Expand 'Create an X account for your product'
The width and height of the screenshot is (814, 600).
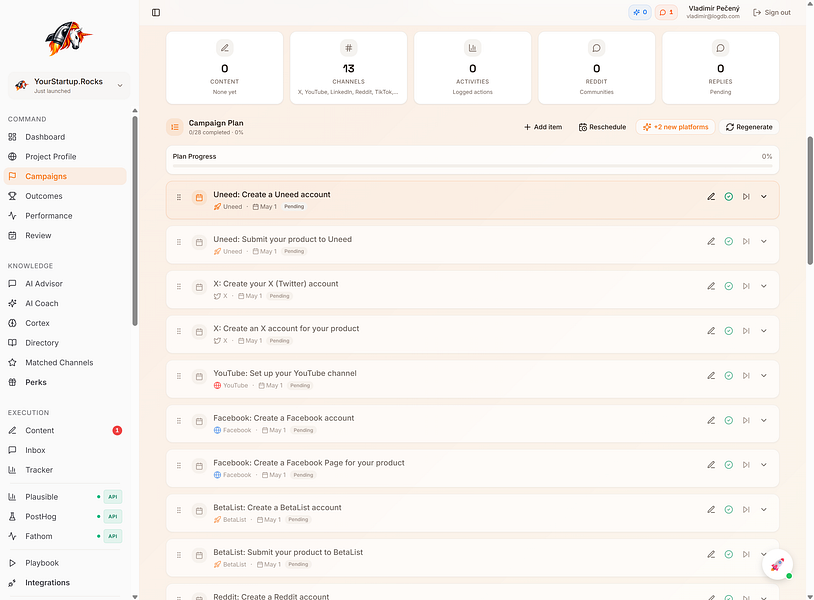point(764,331)
